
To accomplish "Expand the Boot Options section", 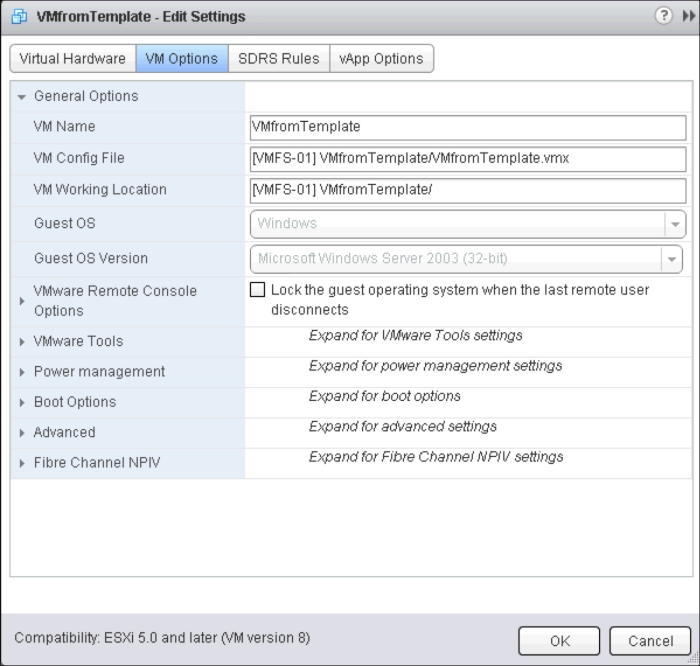I will coord(22,403).
